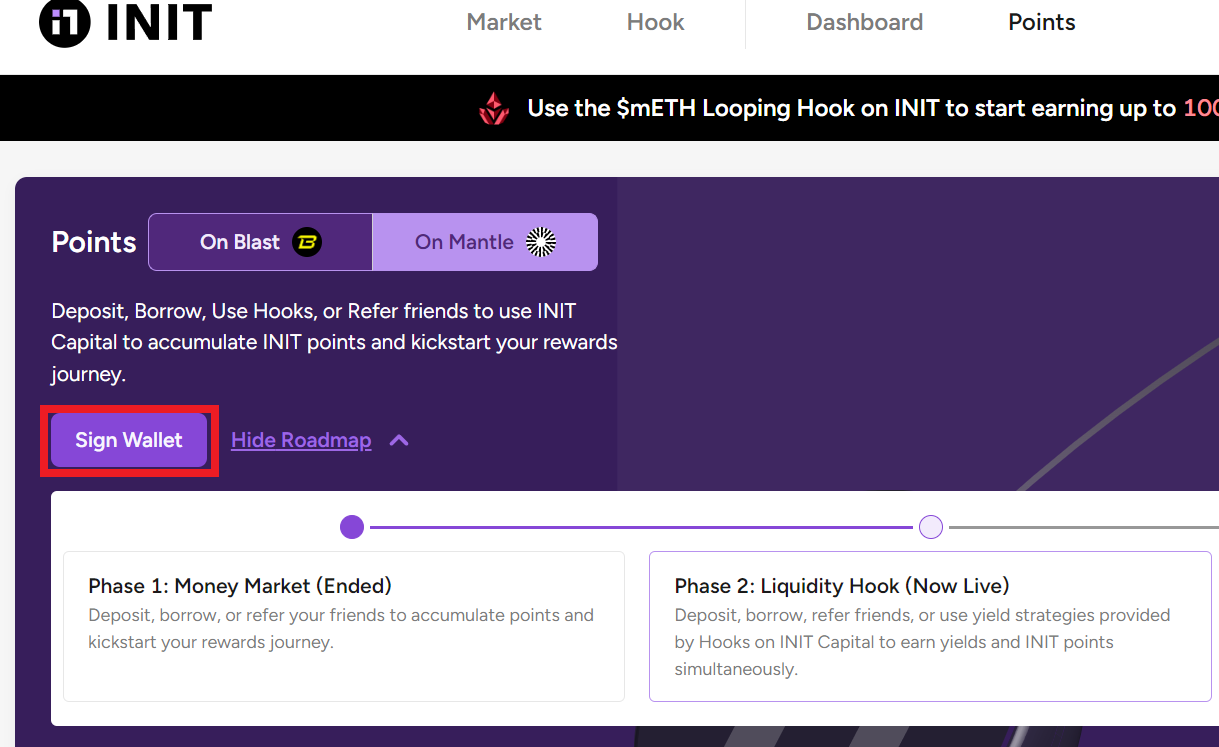
Task: Go to the Dashboard page
Action: coord(865,22)
